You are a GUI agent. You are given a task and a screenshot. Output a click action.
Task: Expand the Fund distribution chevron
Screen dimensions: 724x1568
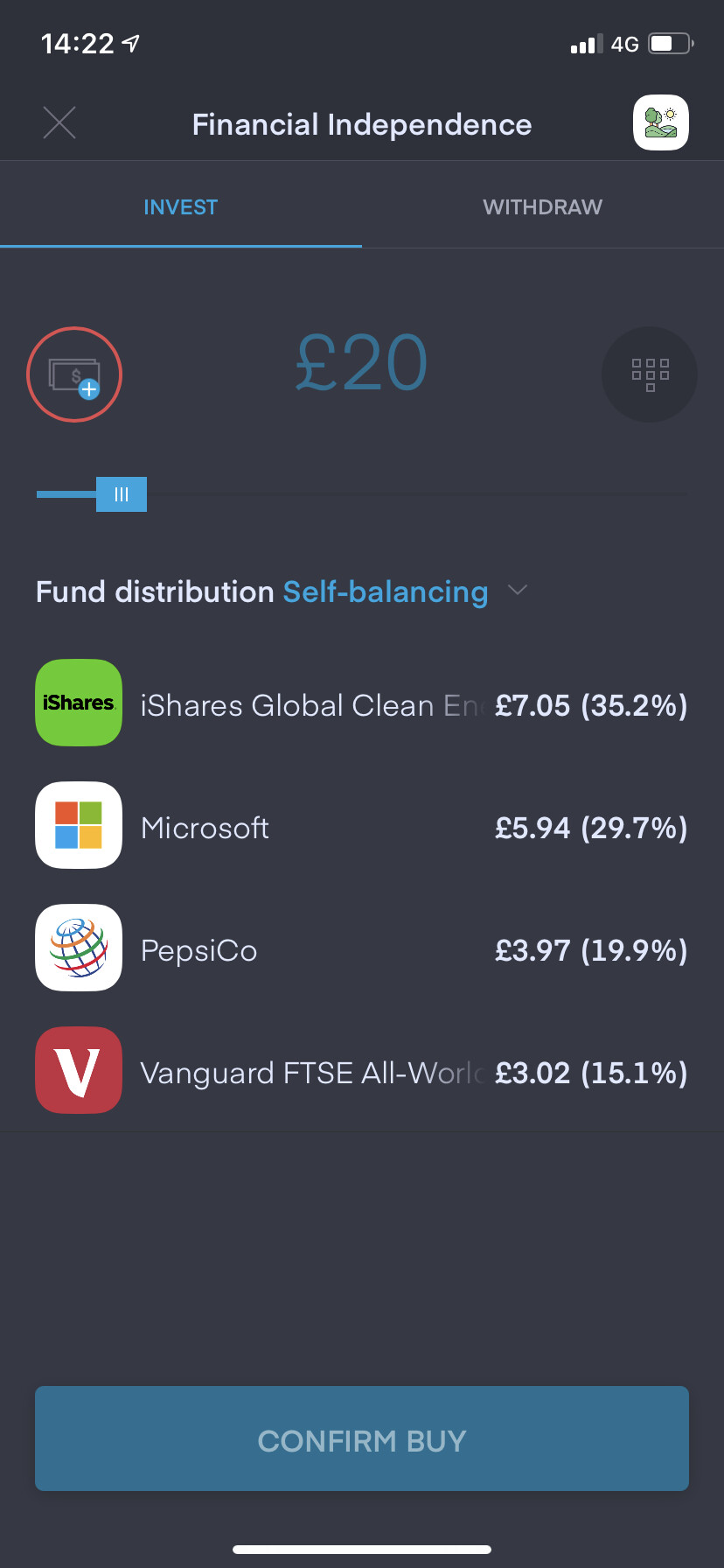(x=518, y=591)
